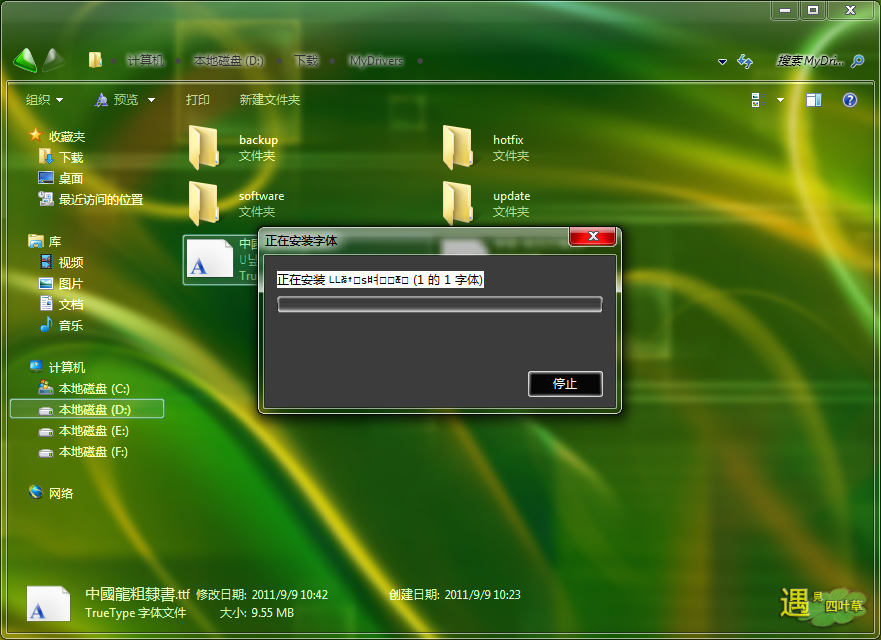Screen dimensions: 881x640
Task: Click the hotfix folder name
Action: pyautogui.click(x=508, y=140)
